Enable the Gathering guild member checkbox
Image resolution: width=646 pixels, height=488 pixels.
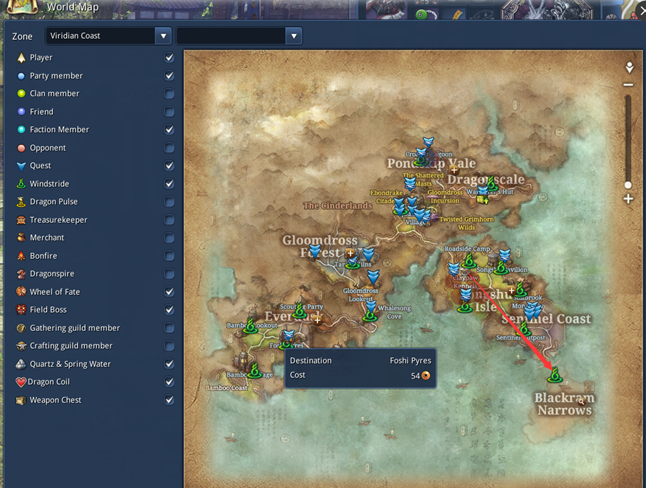point(169,328)
